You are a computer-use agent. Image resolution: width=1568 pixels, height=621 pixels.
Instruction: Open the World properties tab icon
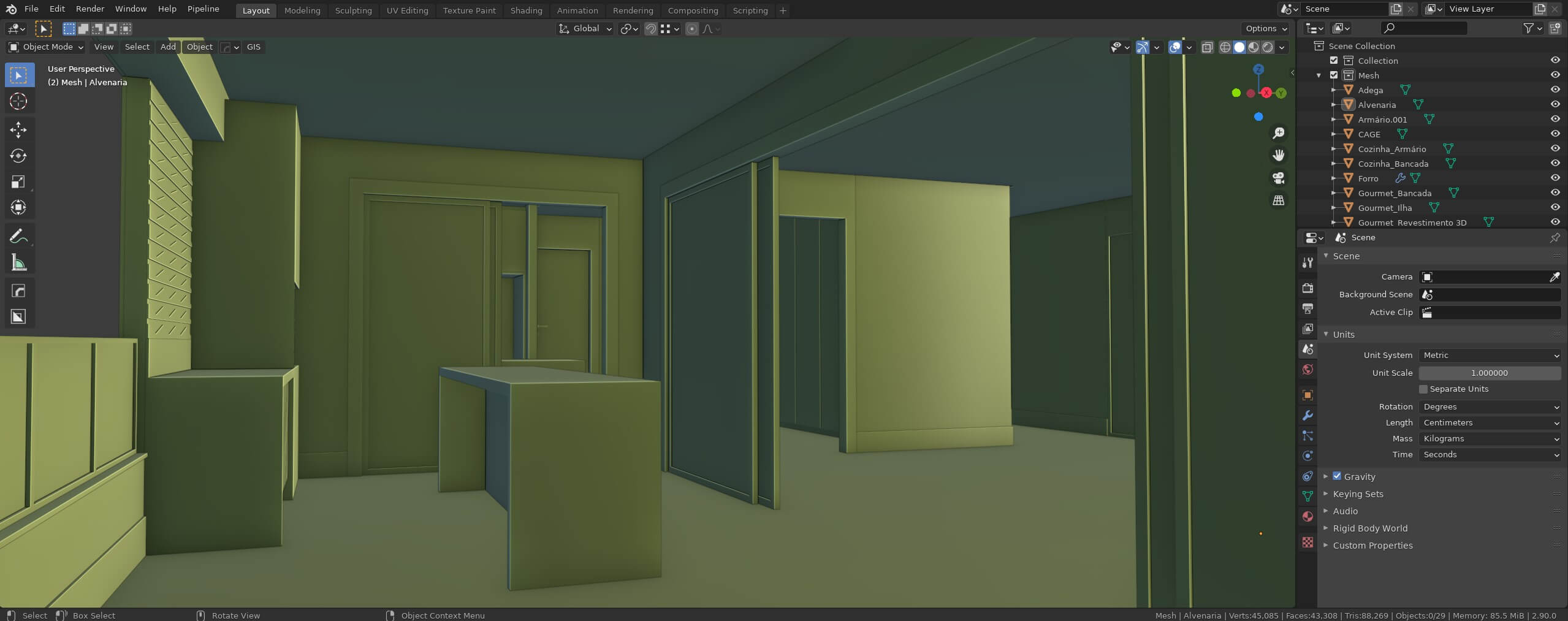coord(1307,369)
